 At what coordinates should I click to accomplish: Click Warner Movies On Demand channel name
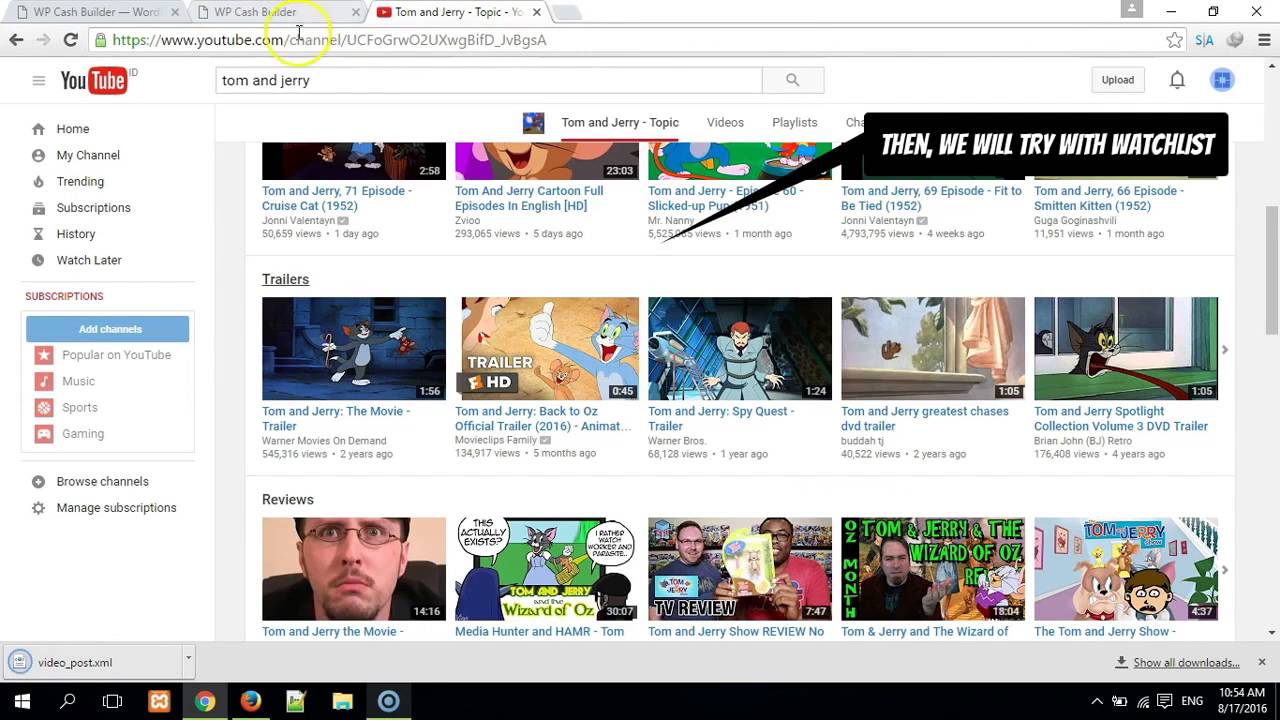pos(324,440)
